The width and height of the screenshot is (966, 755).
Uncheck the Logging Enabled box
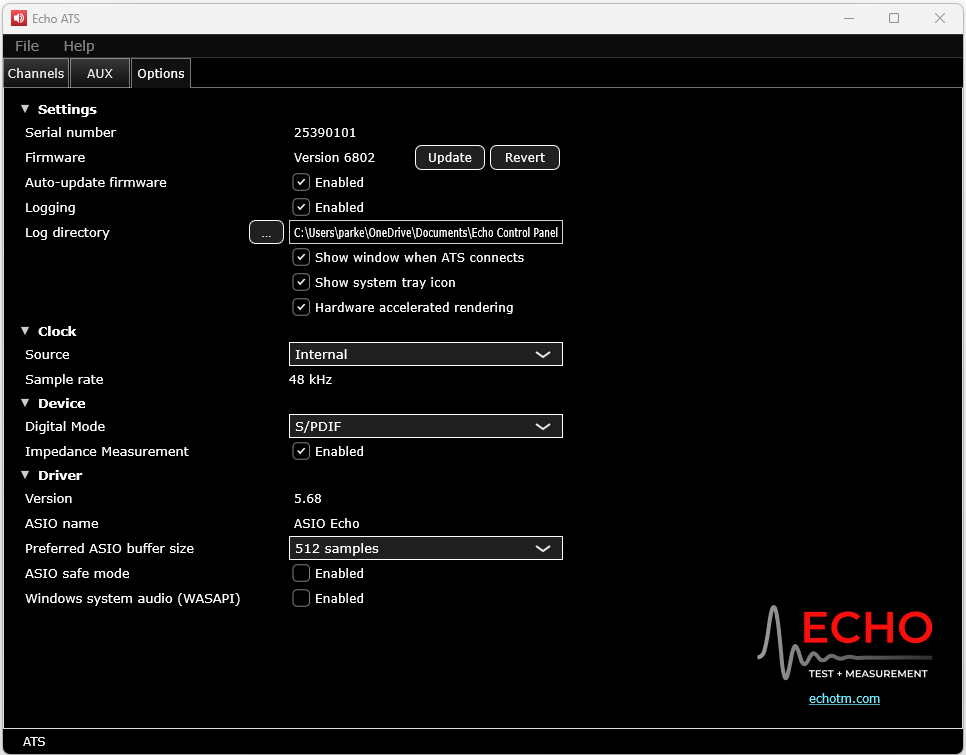(x=301, y=207)
